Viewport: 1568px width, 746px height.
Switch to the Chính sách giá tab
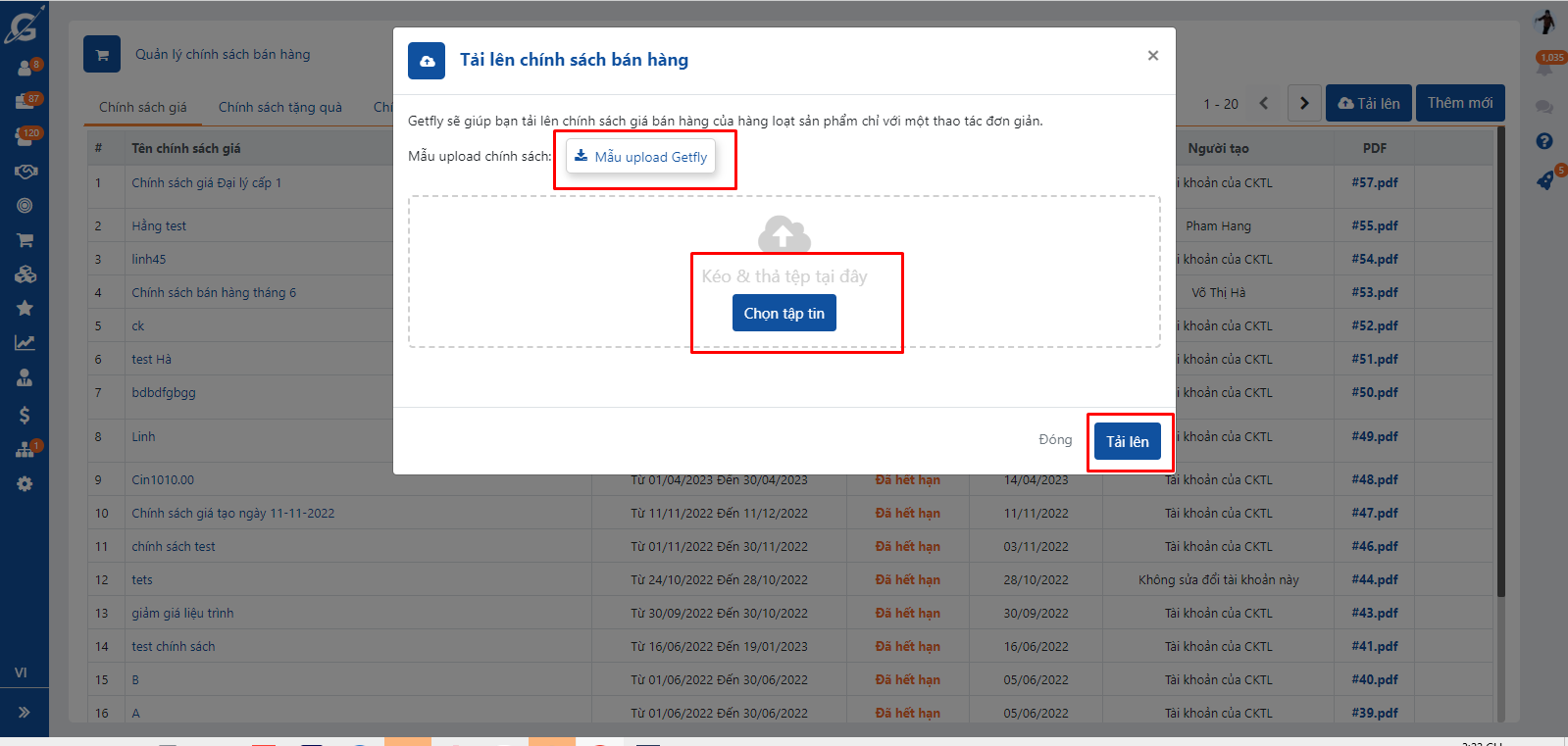(142, 107)
